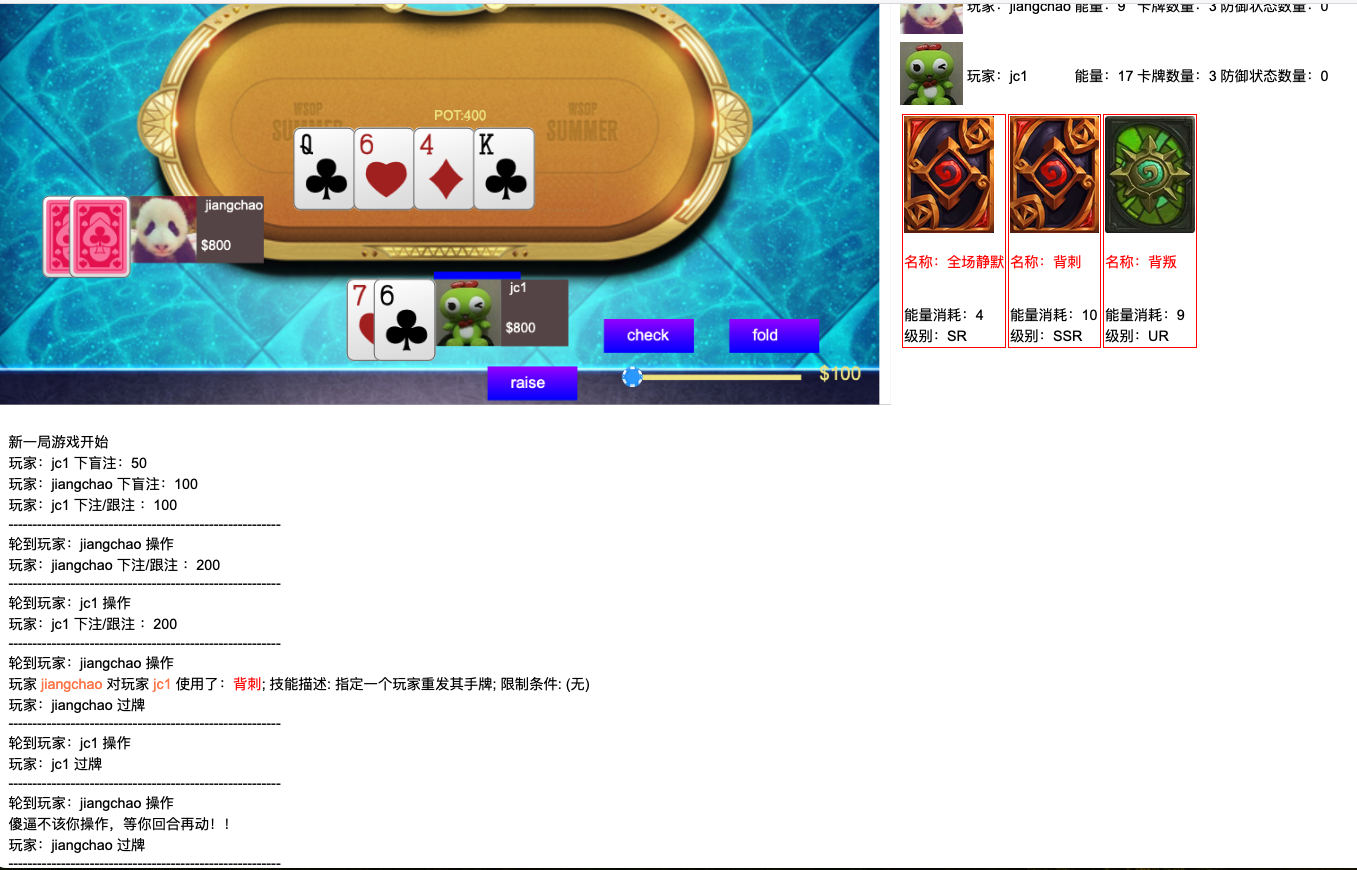The height and width of the screenshot is (870, 1357).
Task: Click the Queen of clubs community card
Action: [x=325, y=169]
